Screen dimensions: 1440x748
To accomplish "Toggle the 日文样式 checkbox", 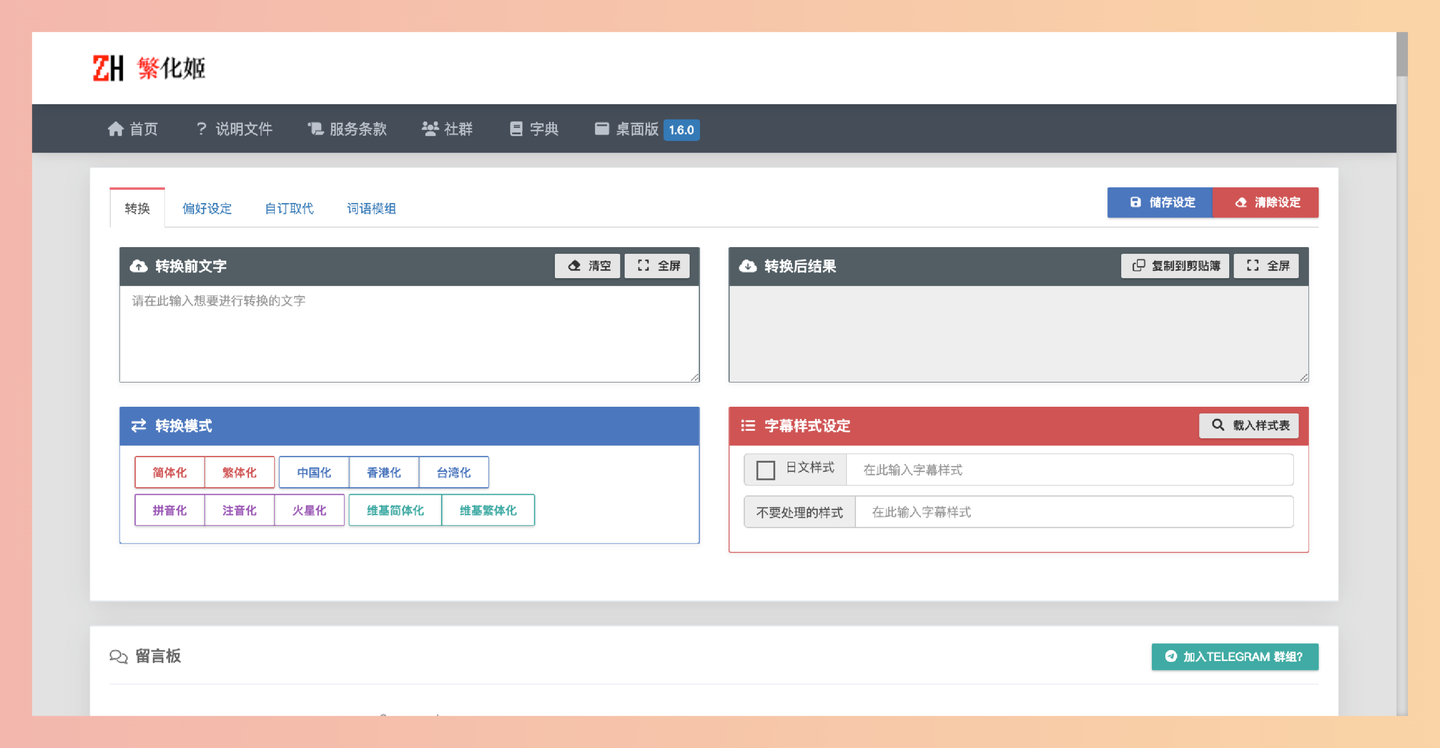I will pos(766,470).
